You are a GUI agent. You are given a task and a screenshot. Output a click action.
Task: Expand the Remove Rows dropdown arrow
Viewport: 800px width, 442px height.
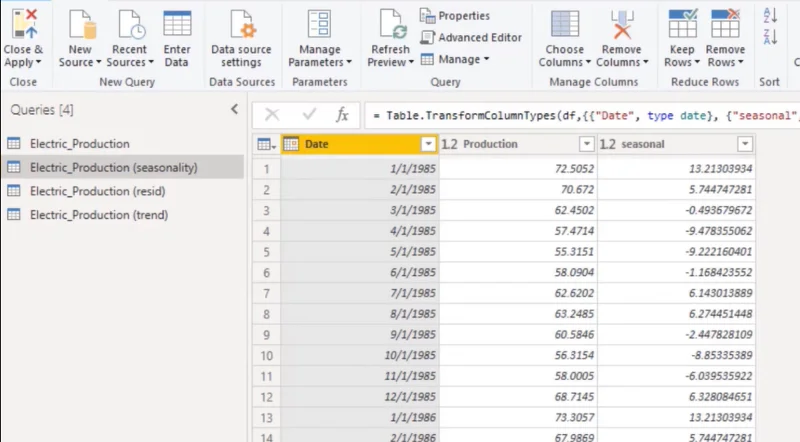point(741,63)
